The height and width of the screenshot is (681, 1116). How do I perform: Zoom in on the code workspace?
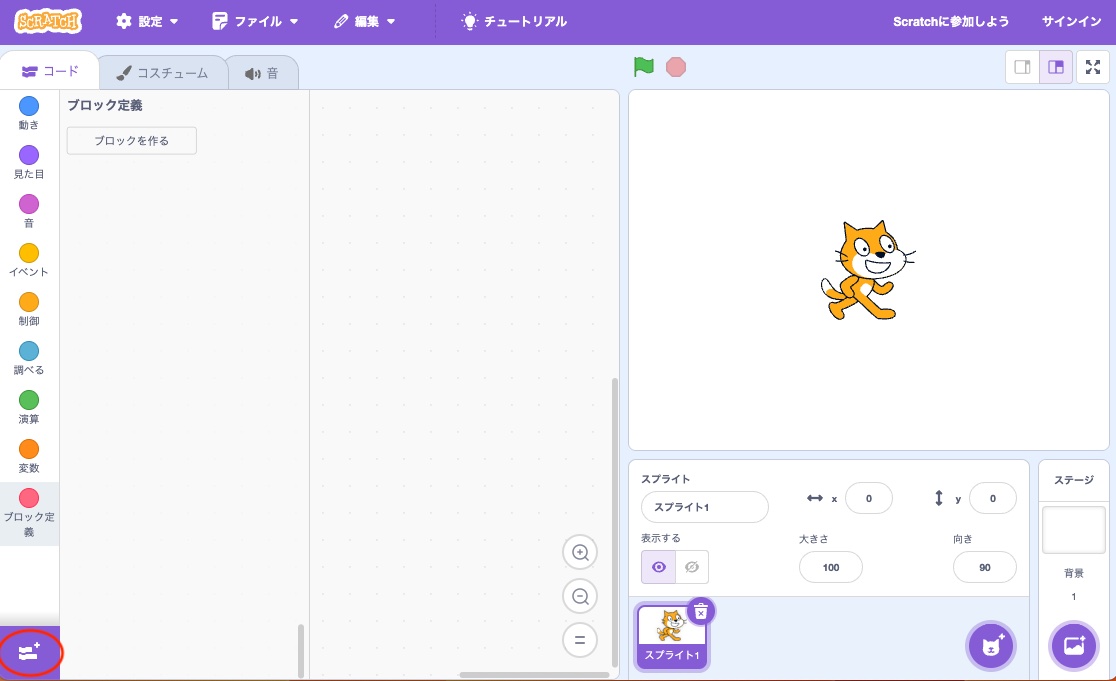coord(580,552)
